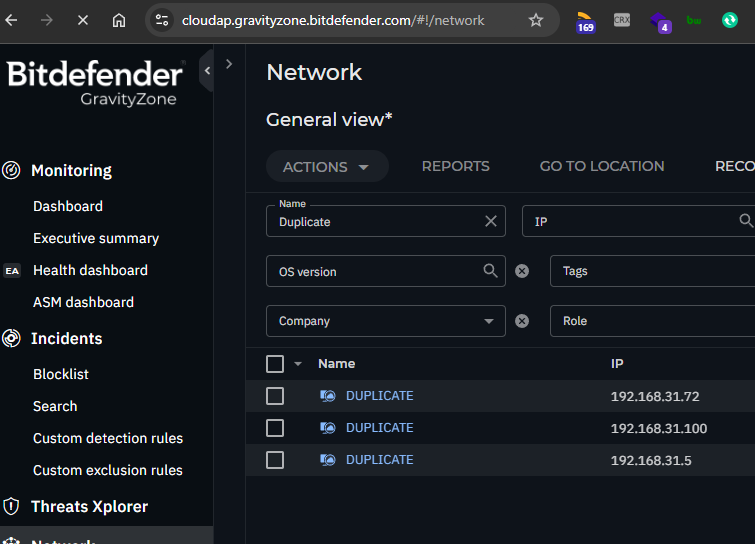The width and height of the screenshot is (755, 544).
Task: Open the selection options arrow by header checkbox
Action: (298, 364)
